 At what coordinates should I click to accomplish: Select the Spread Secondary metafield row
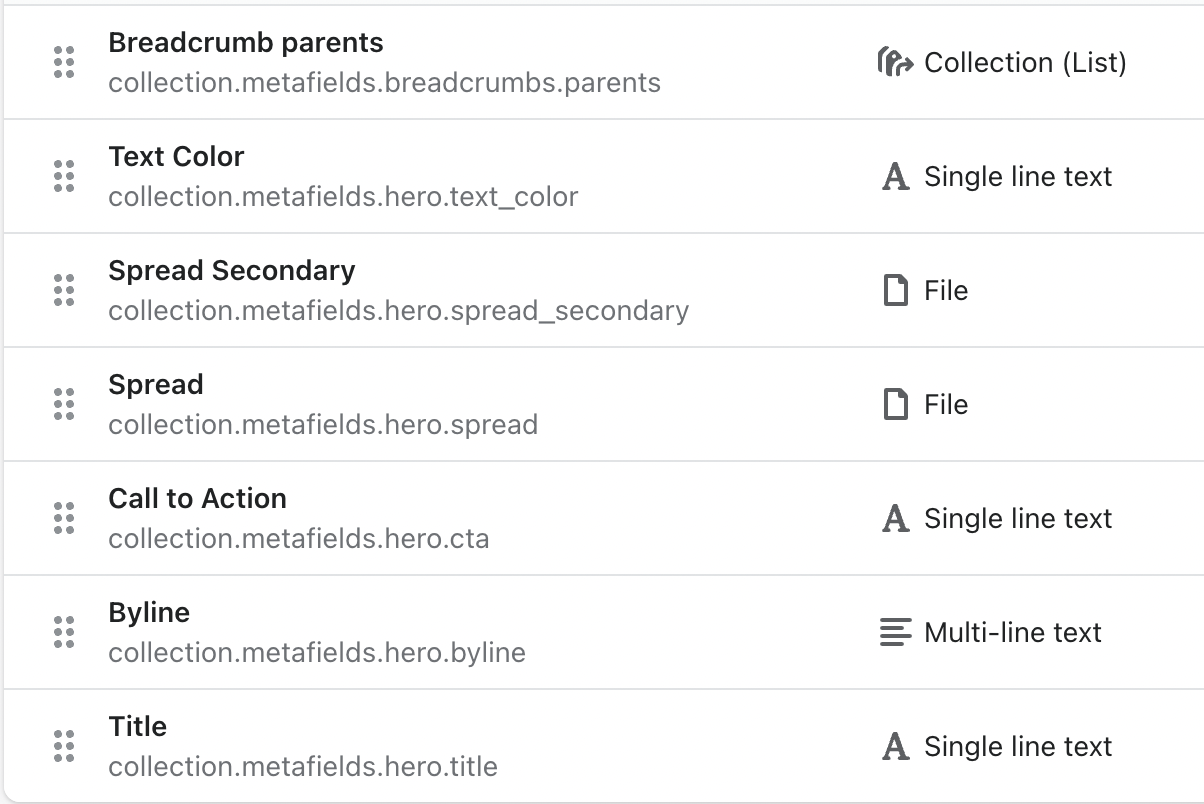click(400, 290)
